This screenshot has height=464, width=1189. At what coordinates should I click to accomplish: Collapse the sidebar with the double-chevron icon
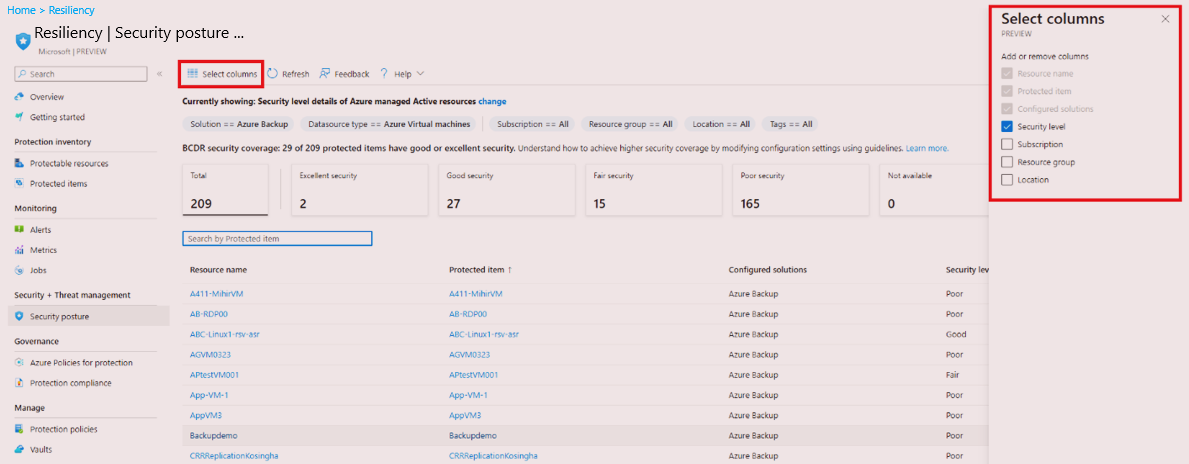(160, 74)
